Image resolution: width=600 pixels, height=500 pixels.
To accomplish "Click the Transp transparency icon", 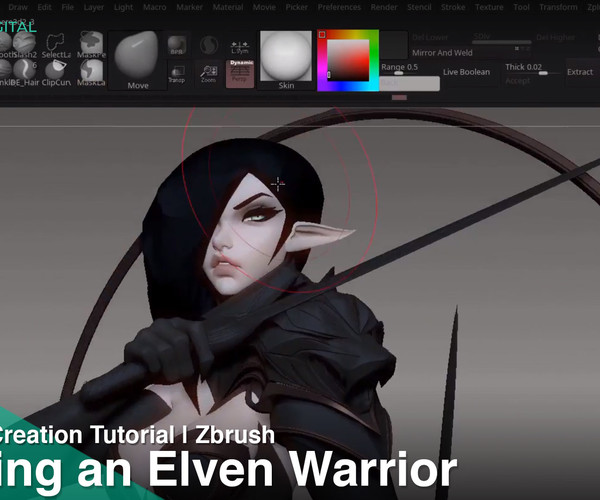I will [176, 74].
